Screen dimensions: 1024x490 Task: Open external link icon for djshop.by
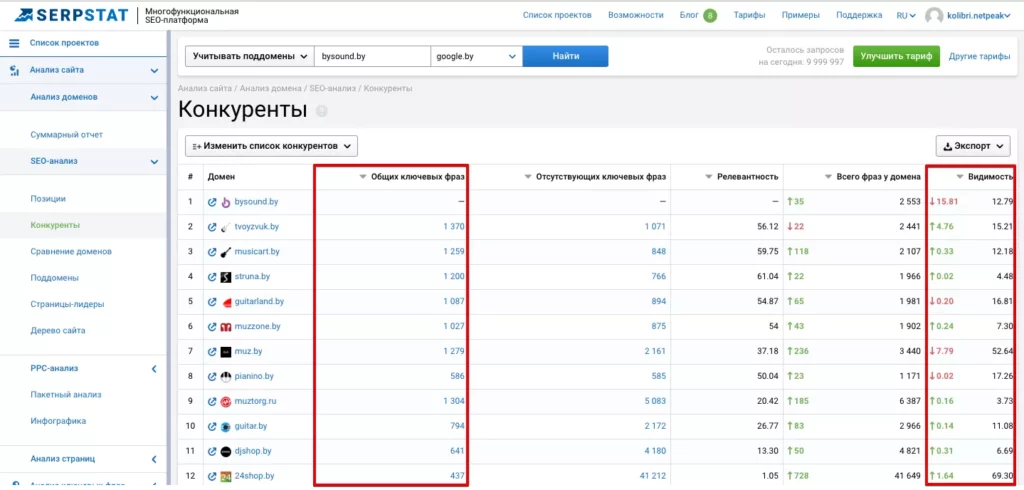[x=212, y=451]
